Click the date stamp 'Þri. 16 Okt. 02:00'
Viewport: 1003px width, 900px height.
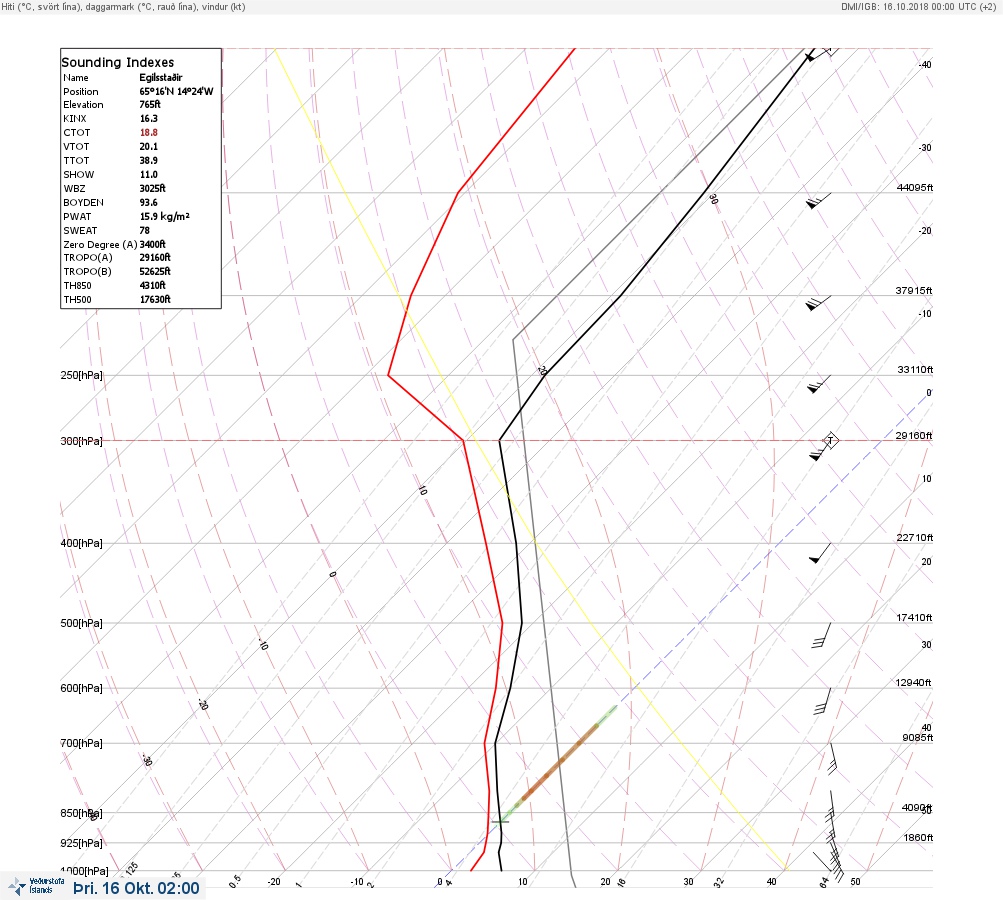(136, 888)
